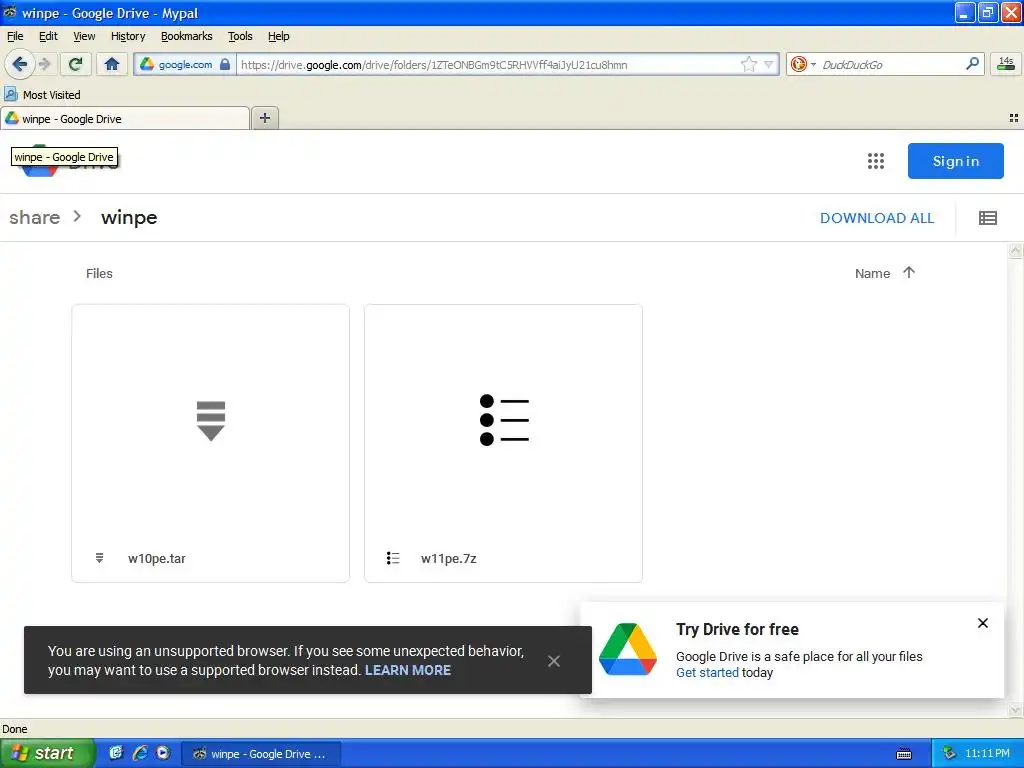
Task: Navigate to the share breadcrumb folder
Action: click(35, 217)
